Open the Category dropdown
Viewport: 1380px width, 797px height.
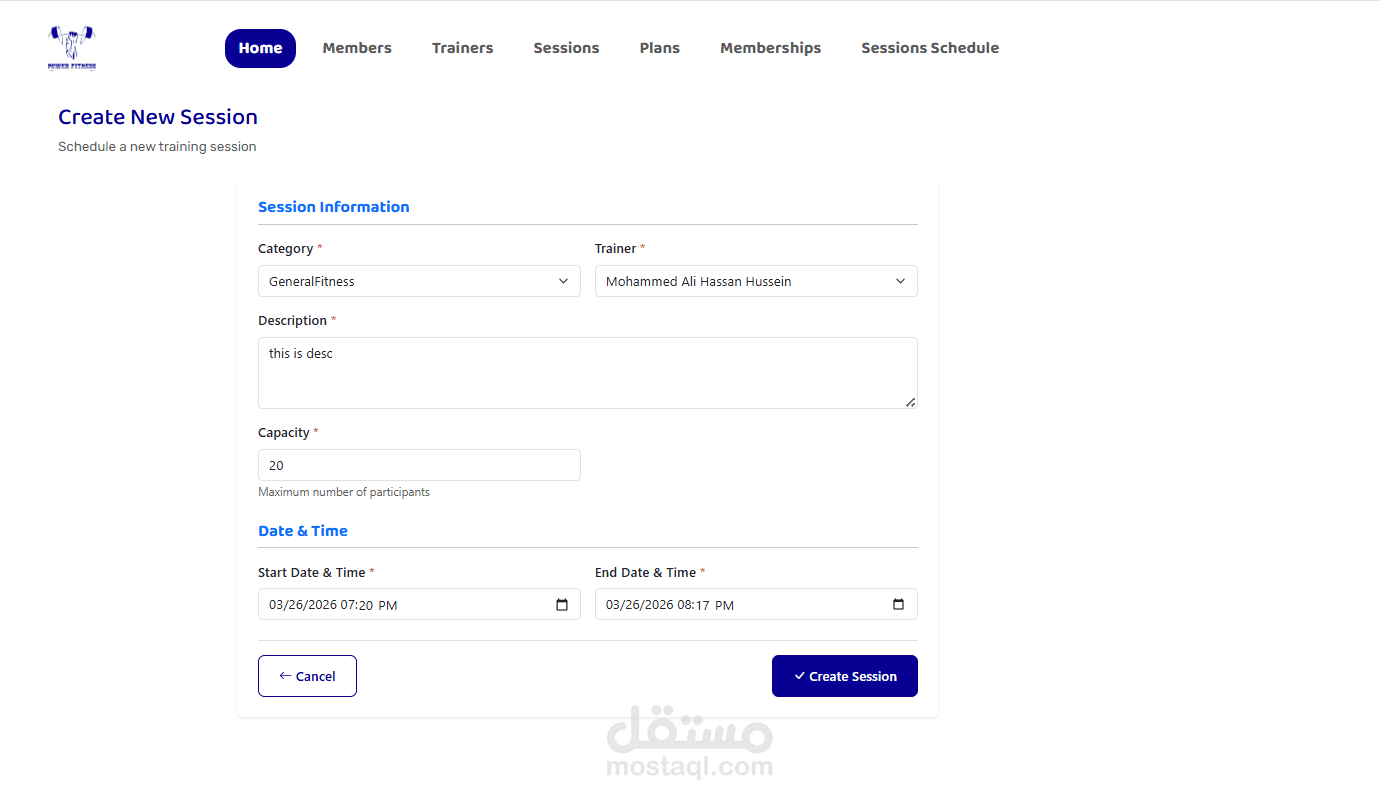pyautogui.click(x=419, y=281)
